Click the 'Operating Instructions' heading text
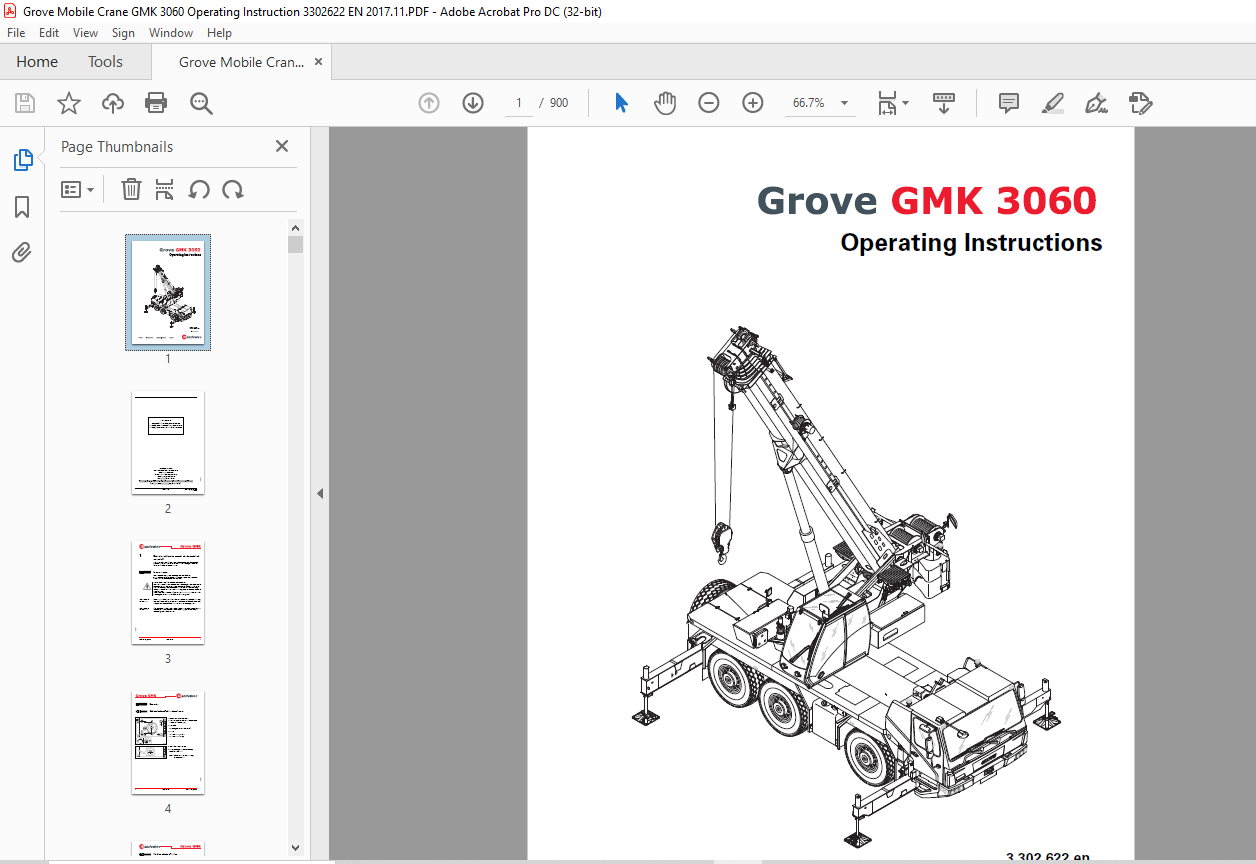This screenshot has width=1256, height=864. coord(971,243)
